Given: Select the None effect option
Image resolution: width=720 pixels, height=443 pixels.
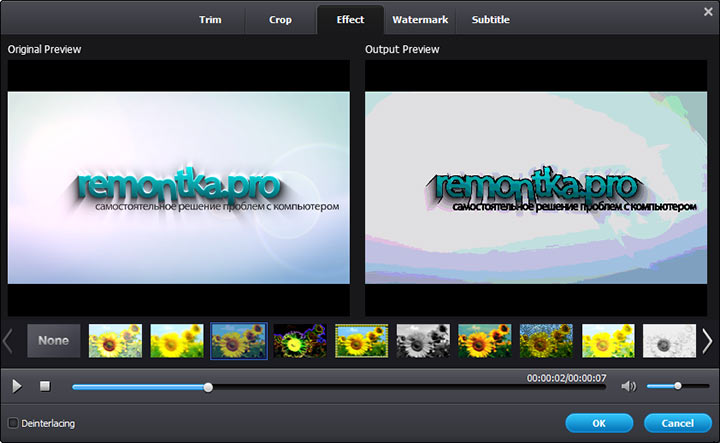Looking at the screenshot, I should pyautogui.click(x=54, y=341).
